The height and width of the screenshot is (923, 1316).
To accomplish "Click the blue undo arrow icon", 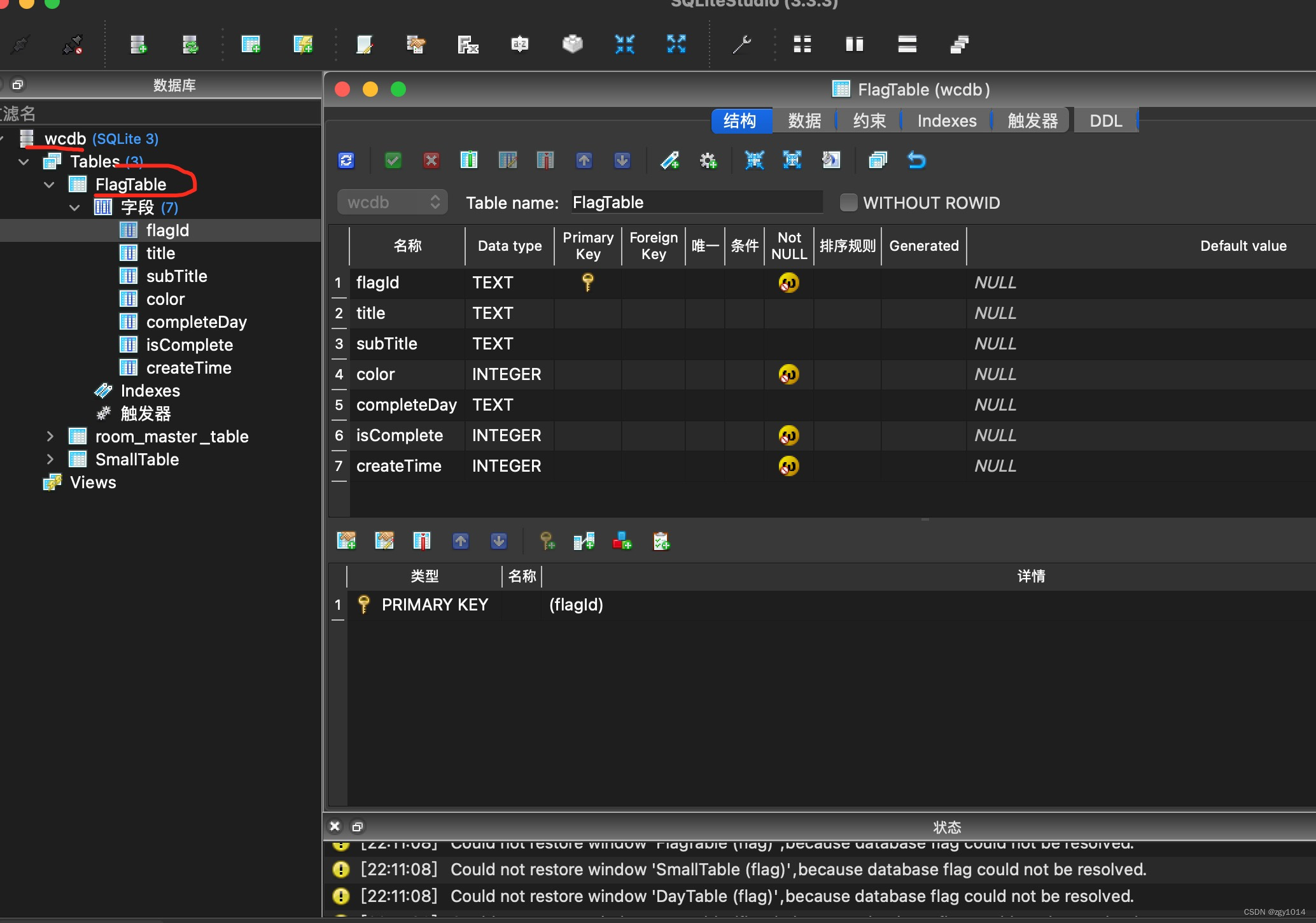I will click(916, 160).
